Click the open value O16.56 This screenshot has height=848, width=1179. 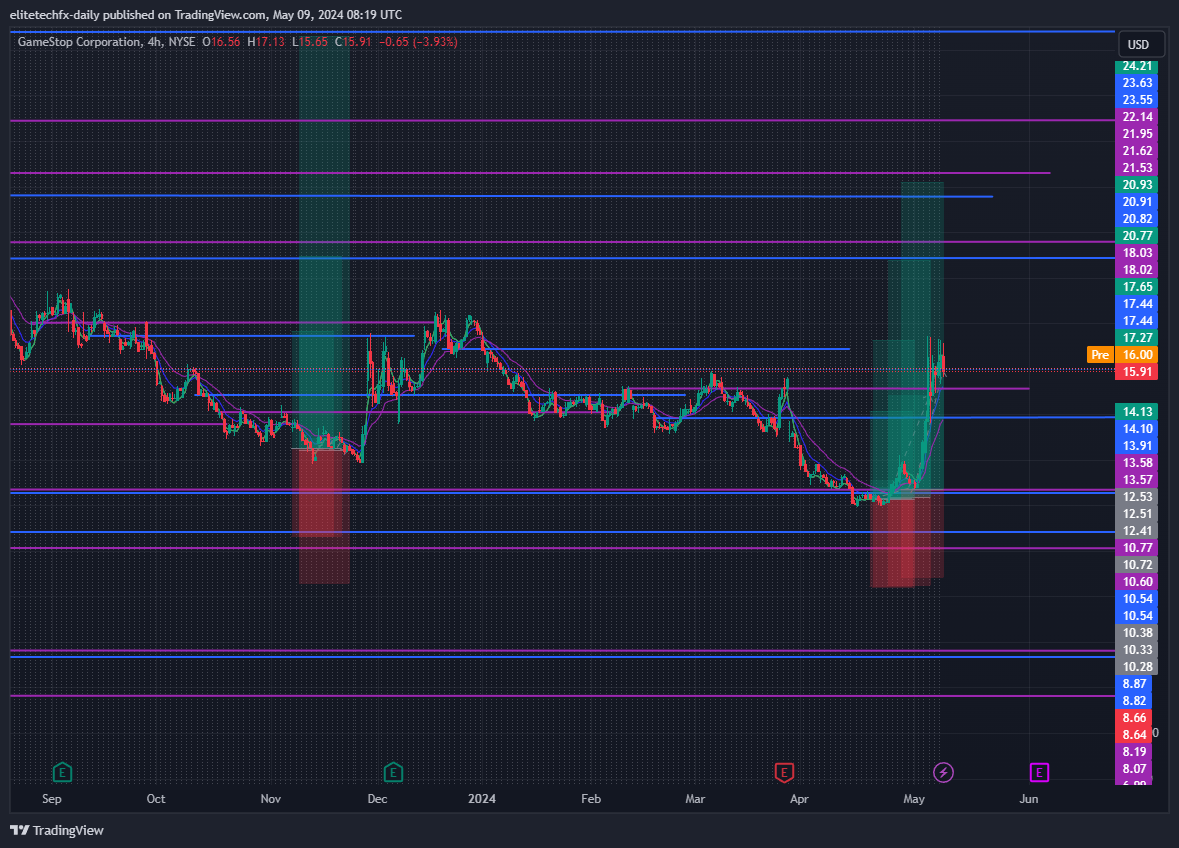[221, 42]
